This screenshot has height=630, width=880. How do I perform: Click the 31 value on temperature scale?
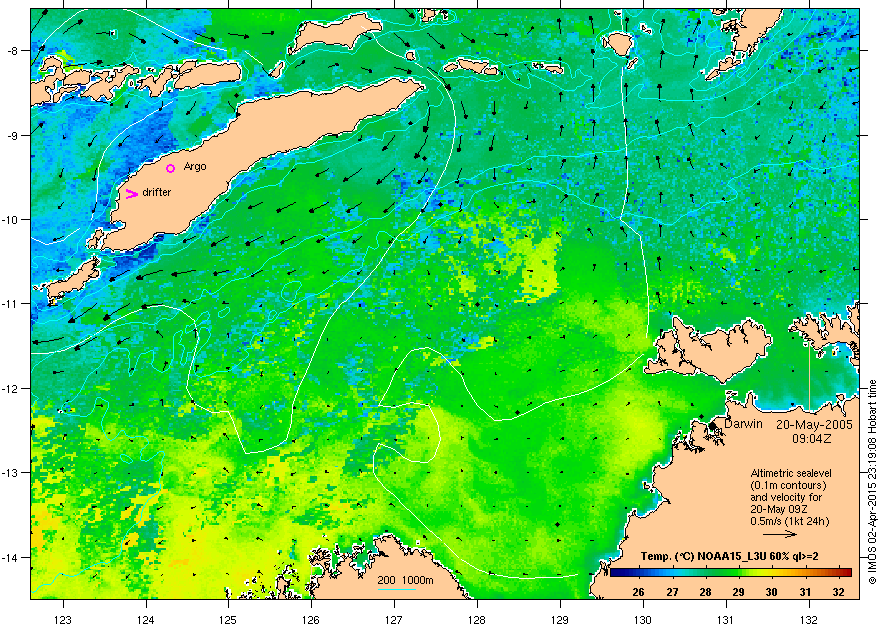805,592
